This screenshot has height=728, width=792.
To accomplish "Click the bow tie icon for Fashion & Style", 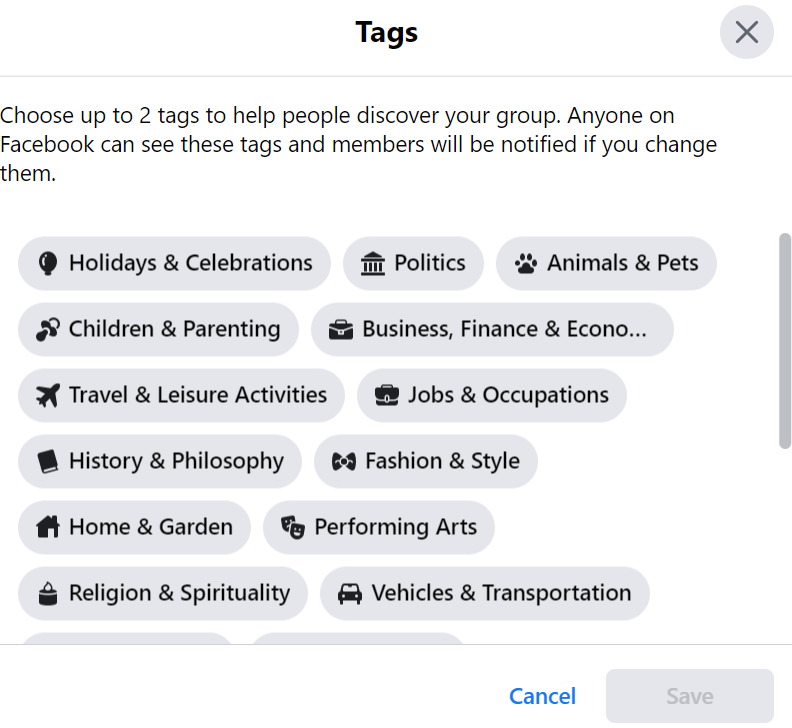I will pyautogui.click(x=344, y=462).
